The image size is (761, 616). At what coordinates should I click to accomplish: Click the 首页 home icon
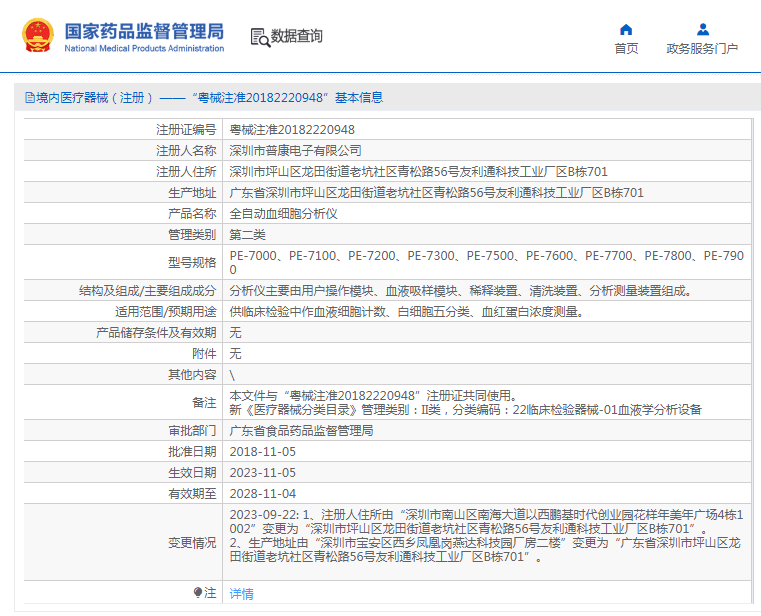[626, 30]
